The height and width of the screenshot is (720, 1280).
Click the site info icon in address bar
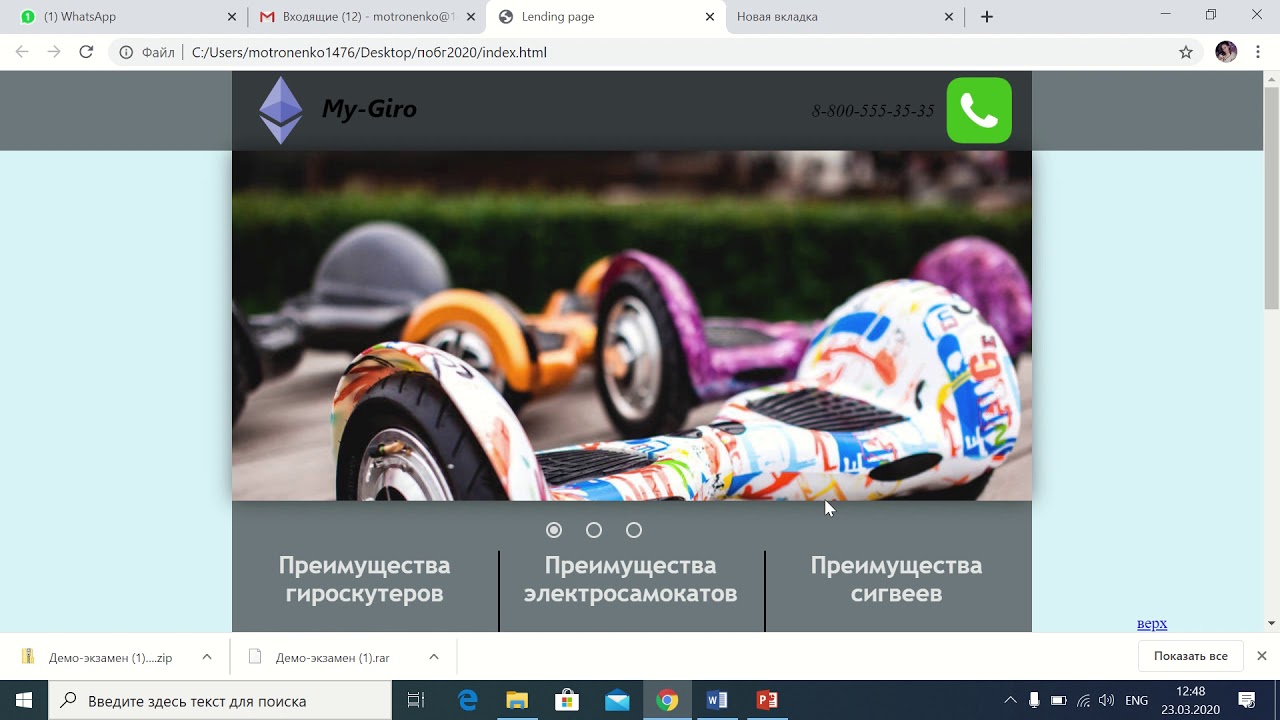coord(126,52)
